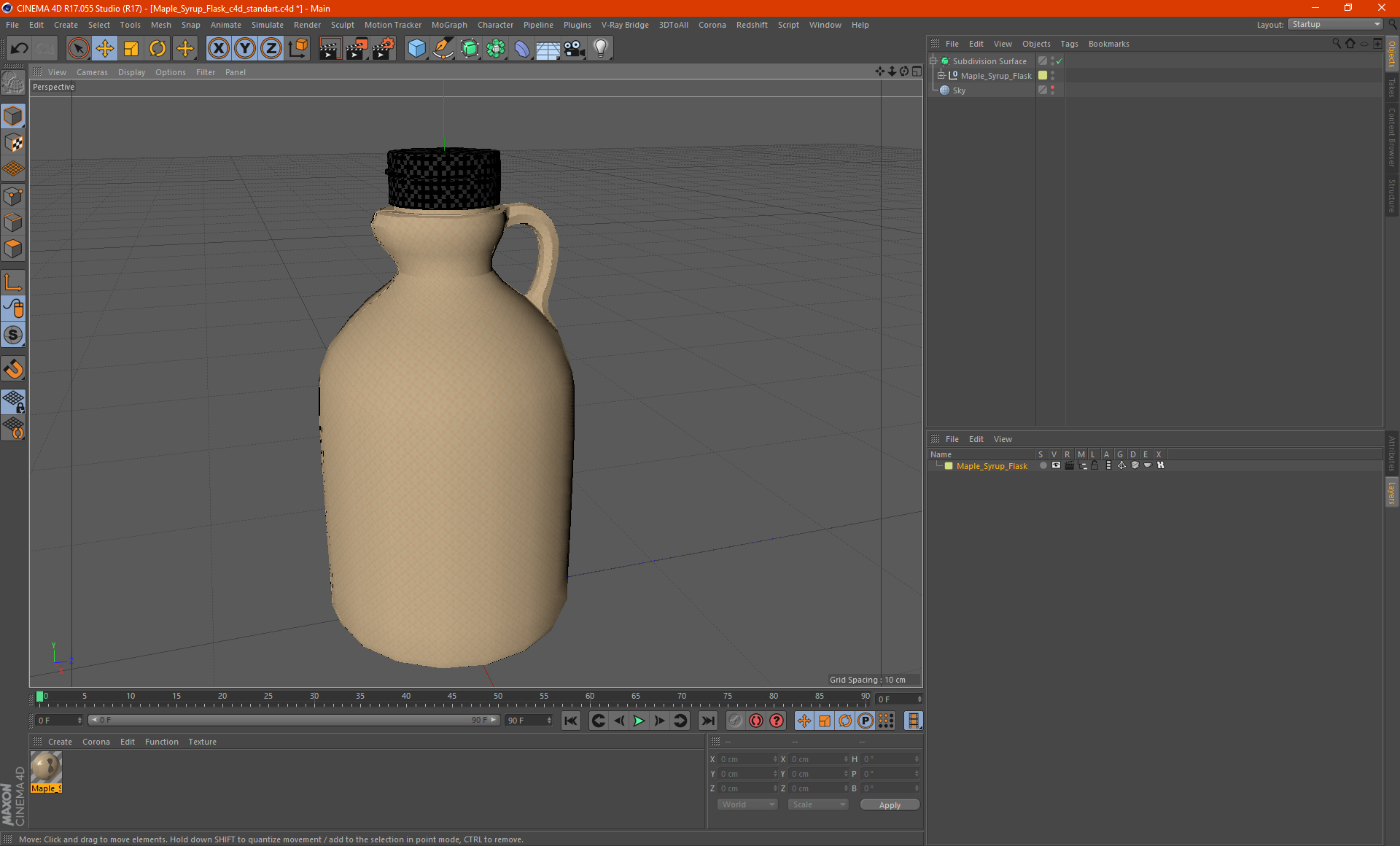Screen dimensions: 1400x846
Task: Open the Content Browser side tab
Action: pyautogui.click(x=1392, y=137)
